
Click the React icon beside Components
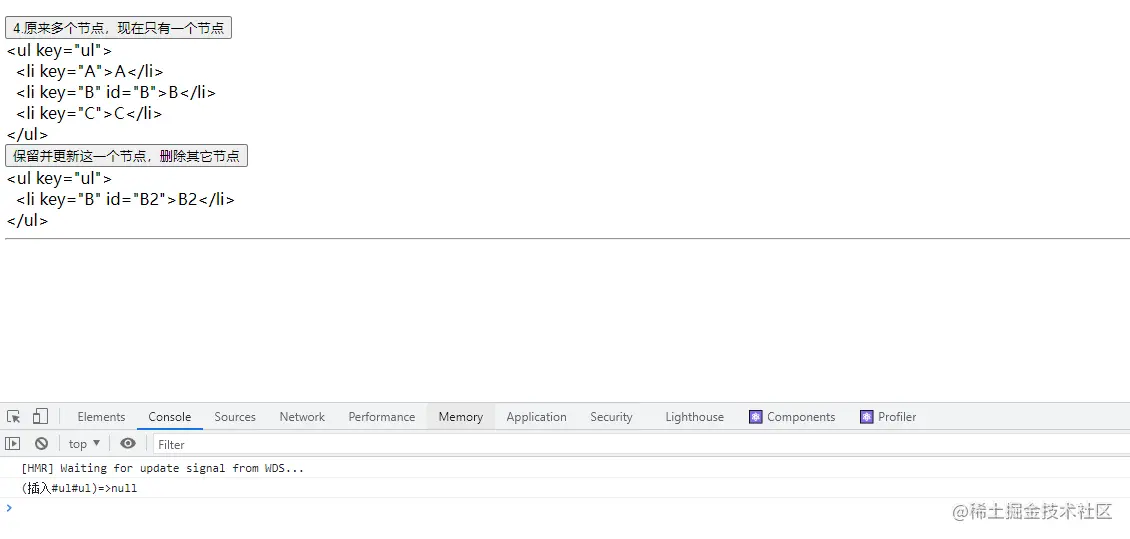[x=755, y=416]
